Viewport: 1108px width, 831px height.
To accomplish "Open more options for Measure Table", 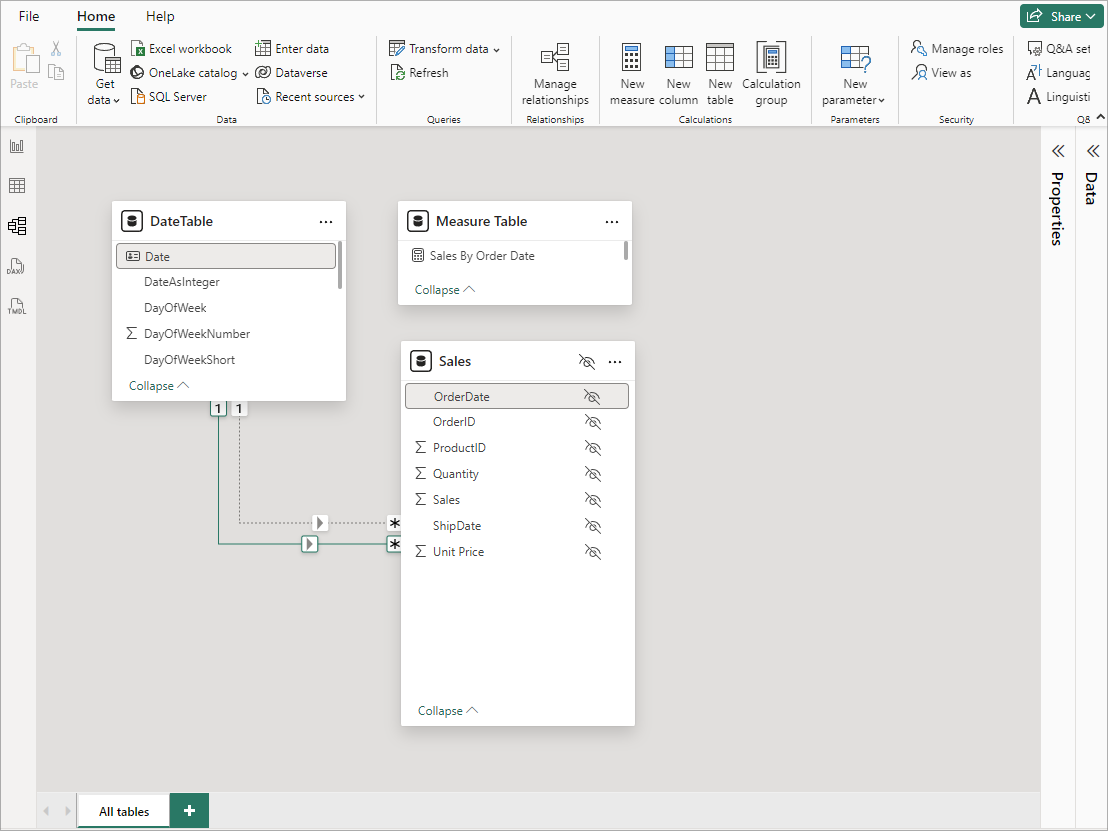I will pyautogui.click(x=612, y=222).
